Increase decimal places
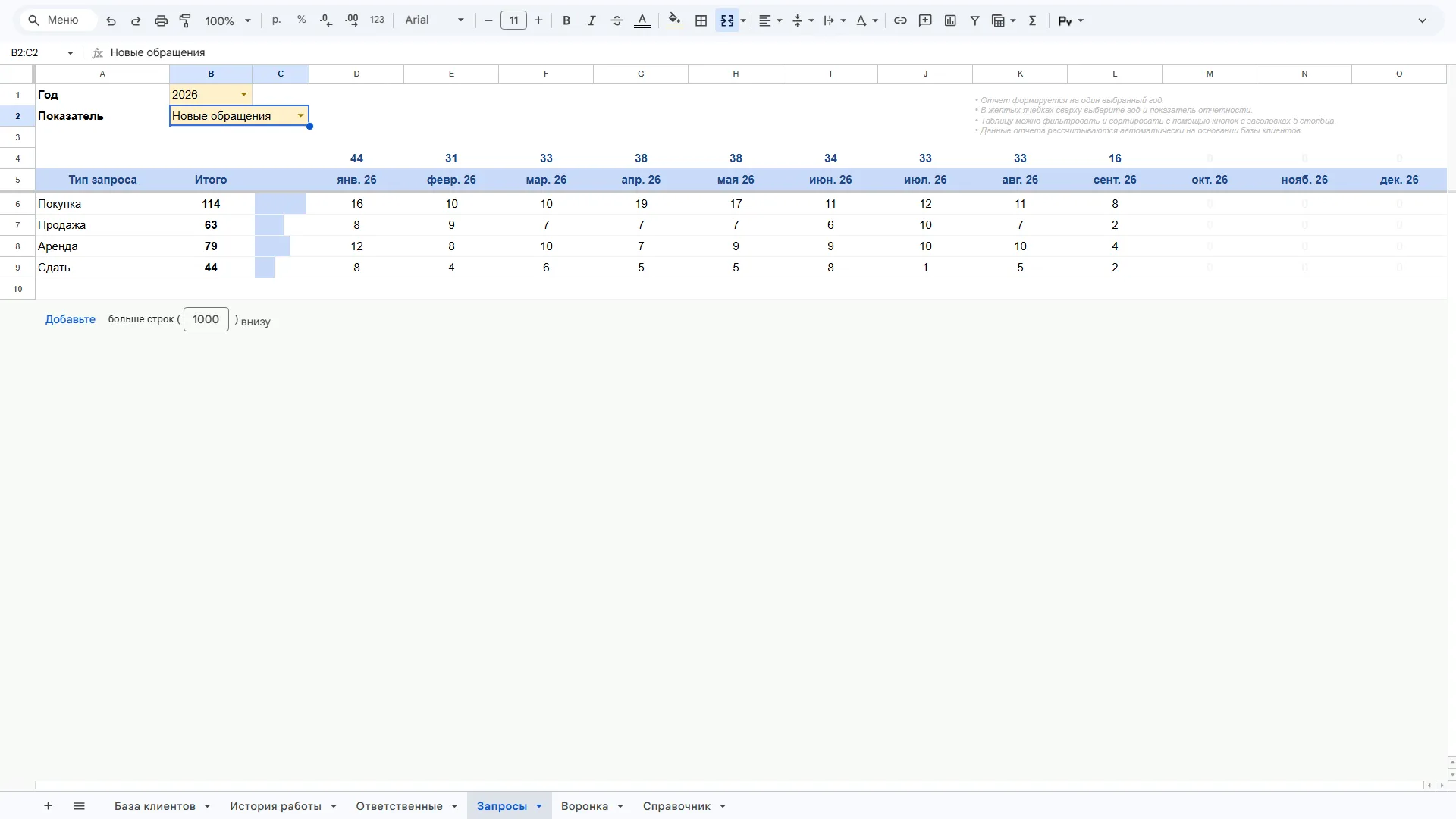The width and height of the screenshot is (1456, 819). pos(352,20)
